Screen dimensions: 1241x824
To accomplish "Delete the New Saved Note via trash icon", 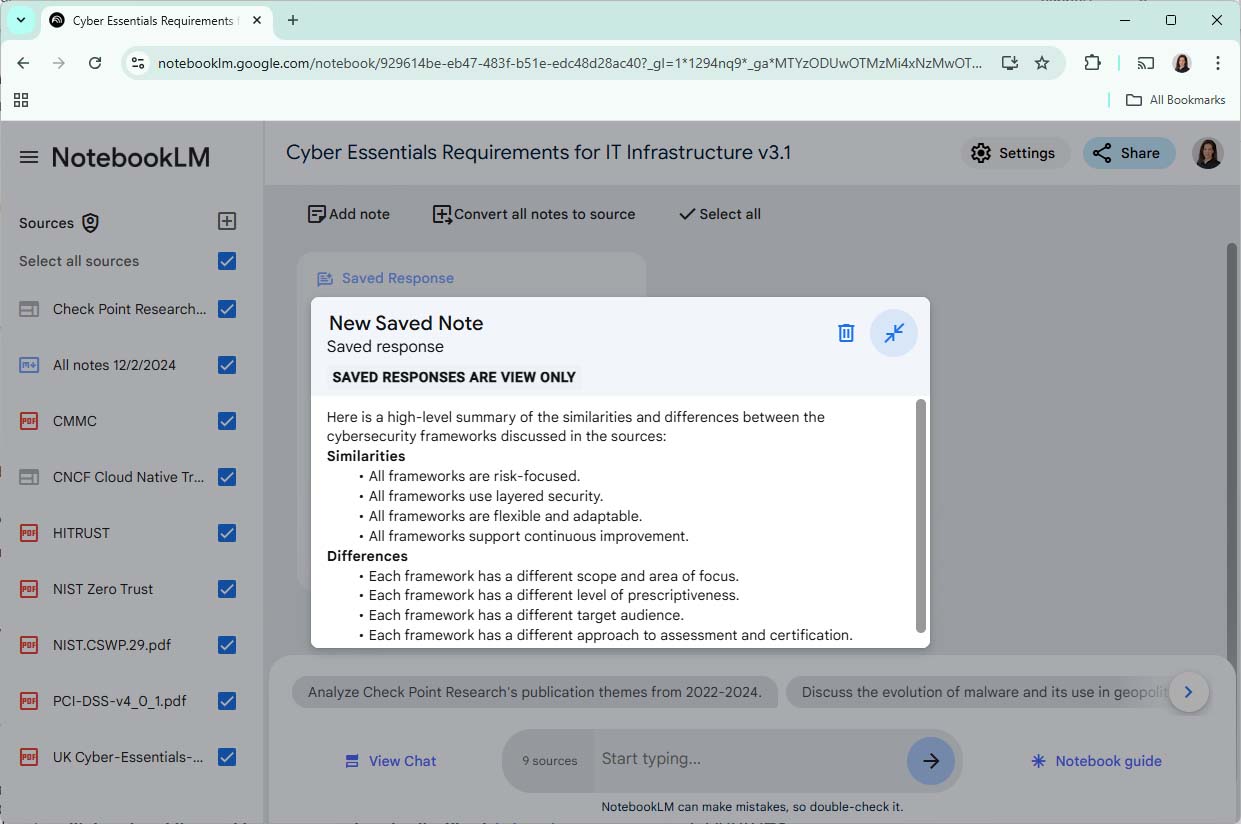I will tap(845, 332).
